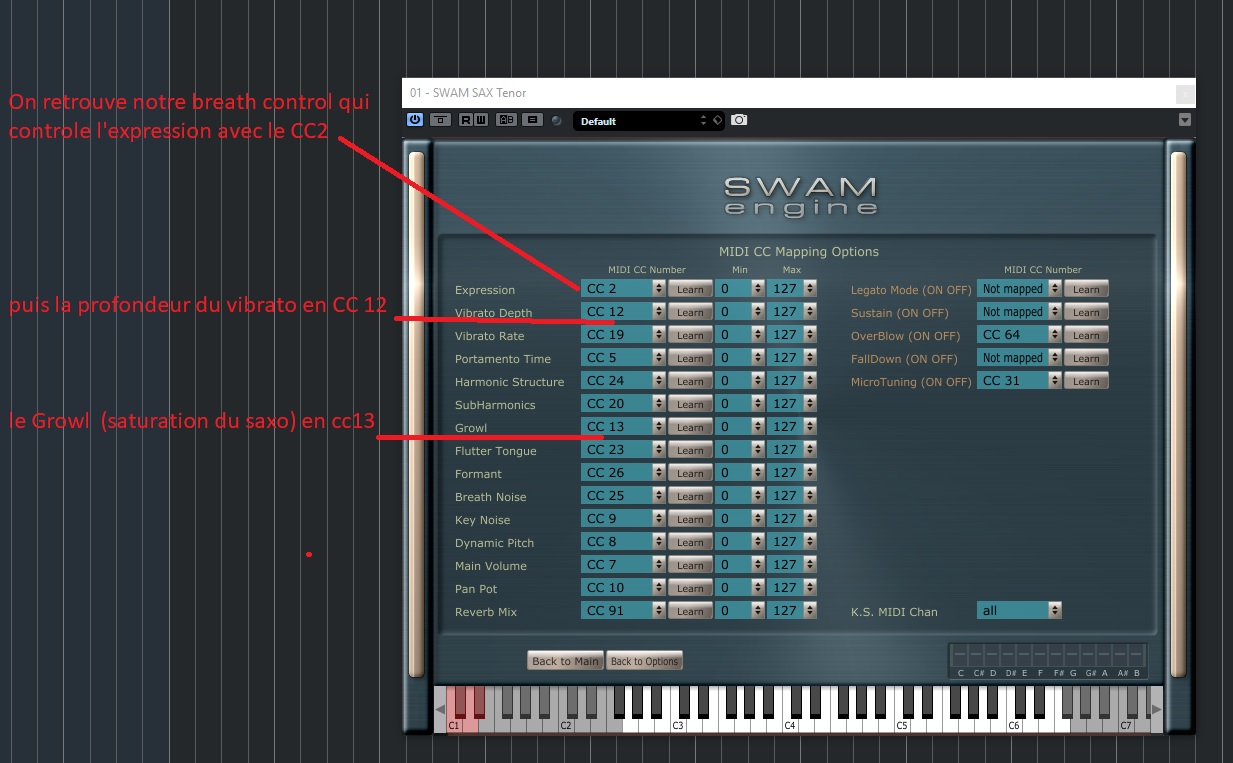Click MIDI CC Mapping Options heading
The image size is (1233, 763).
[799, 252]
